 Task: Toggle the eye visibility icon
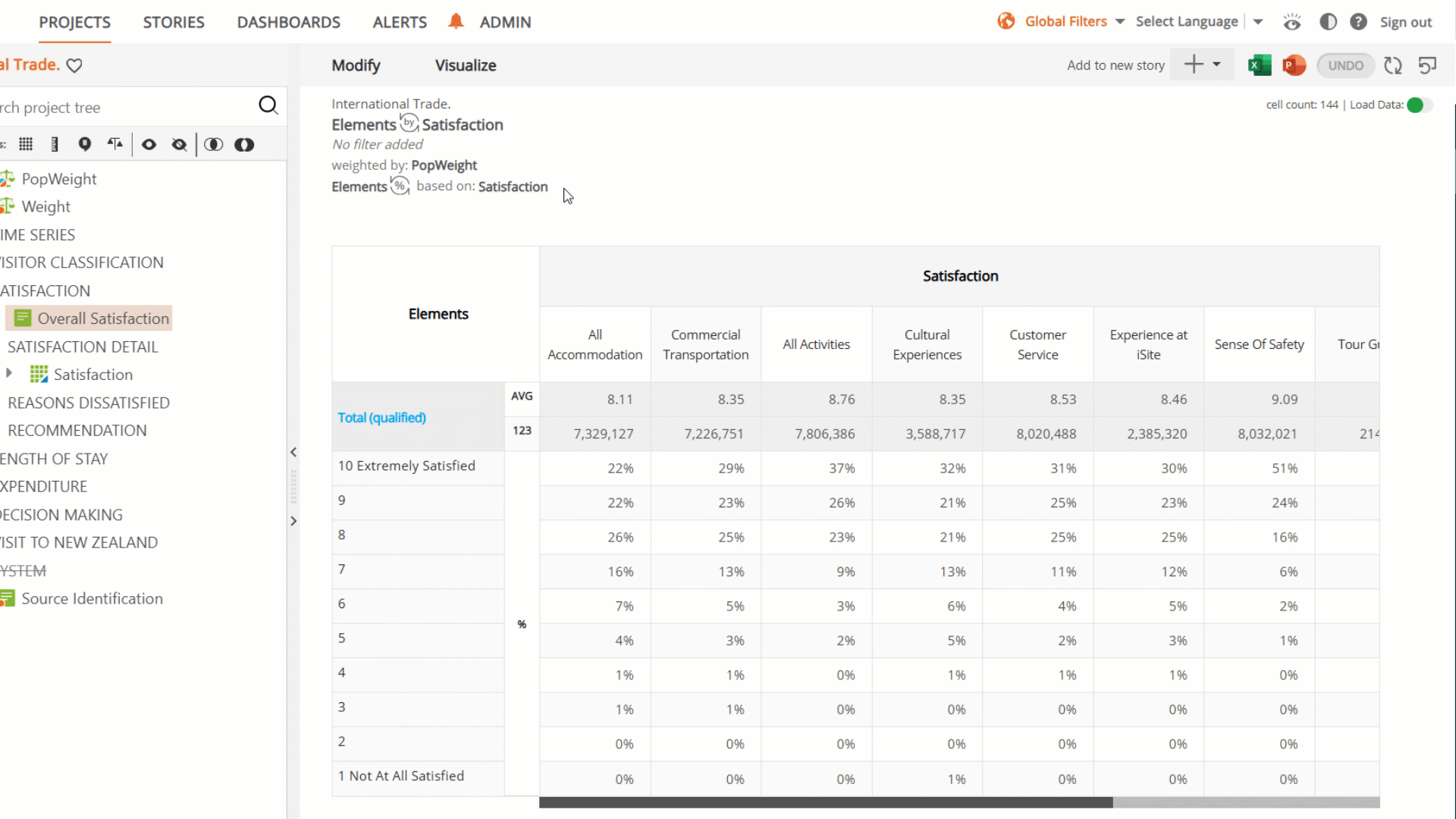point(149,144)
